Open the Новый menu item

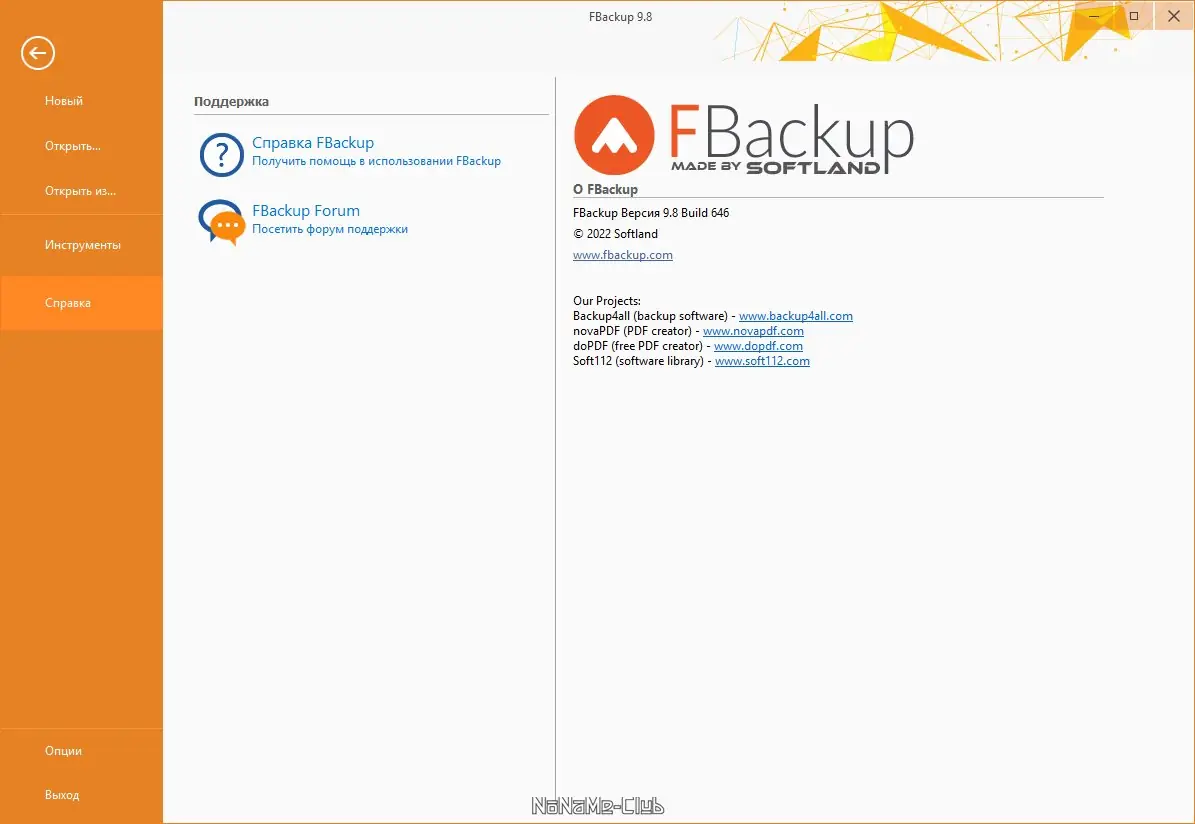(x=64, y=101)
